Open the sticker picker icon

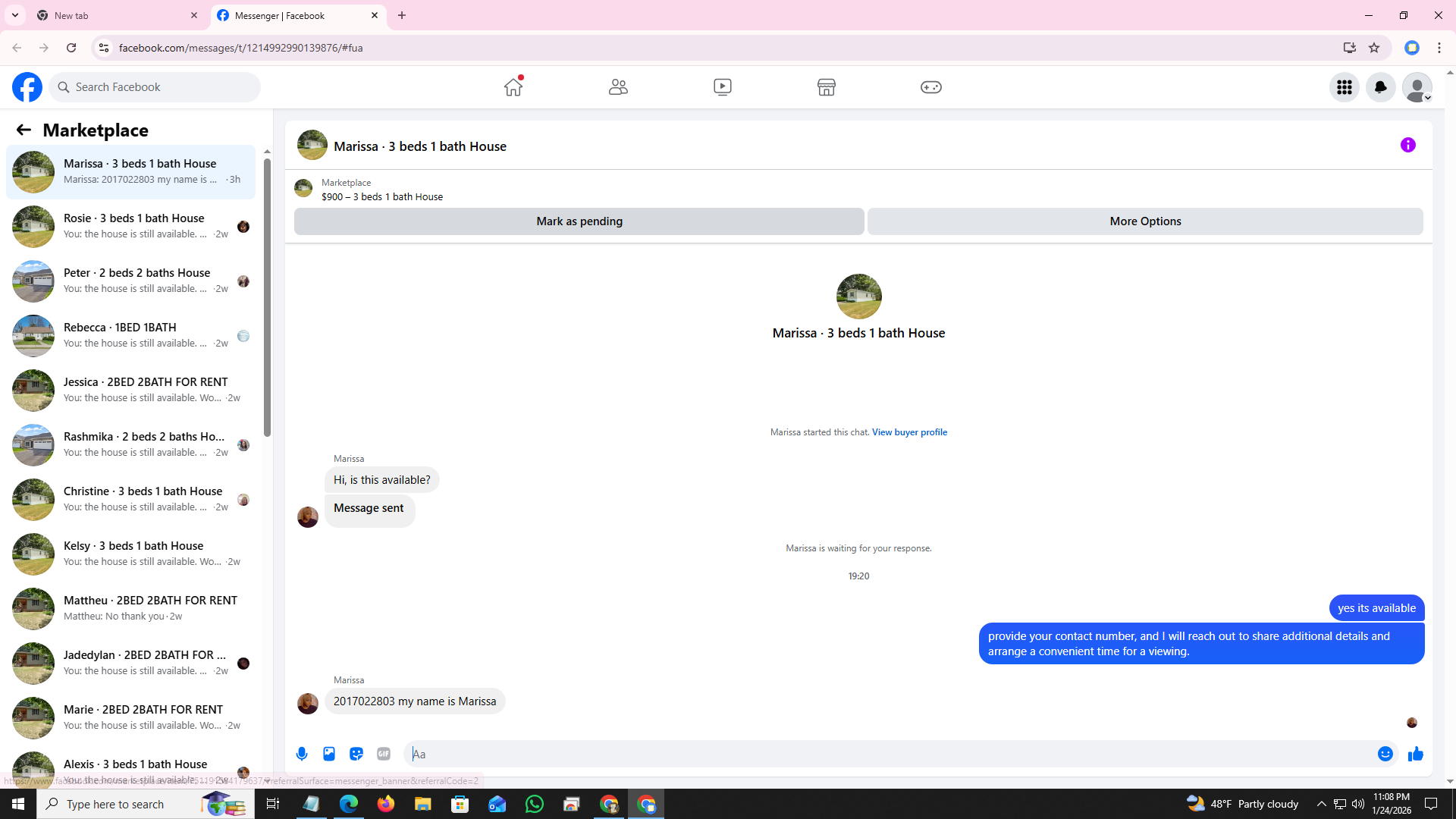(356, 754)
